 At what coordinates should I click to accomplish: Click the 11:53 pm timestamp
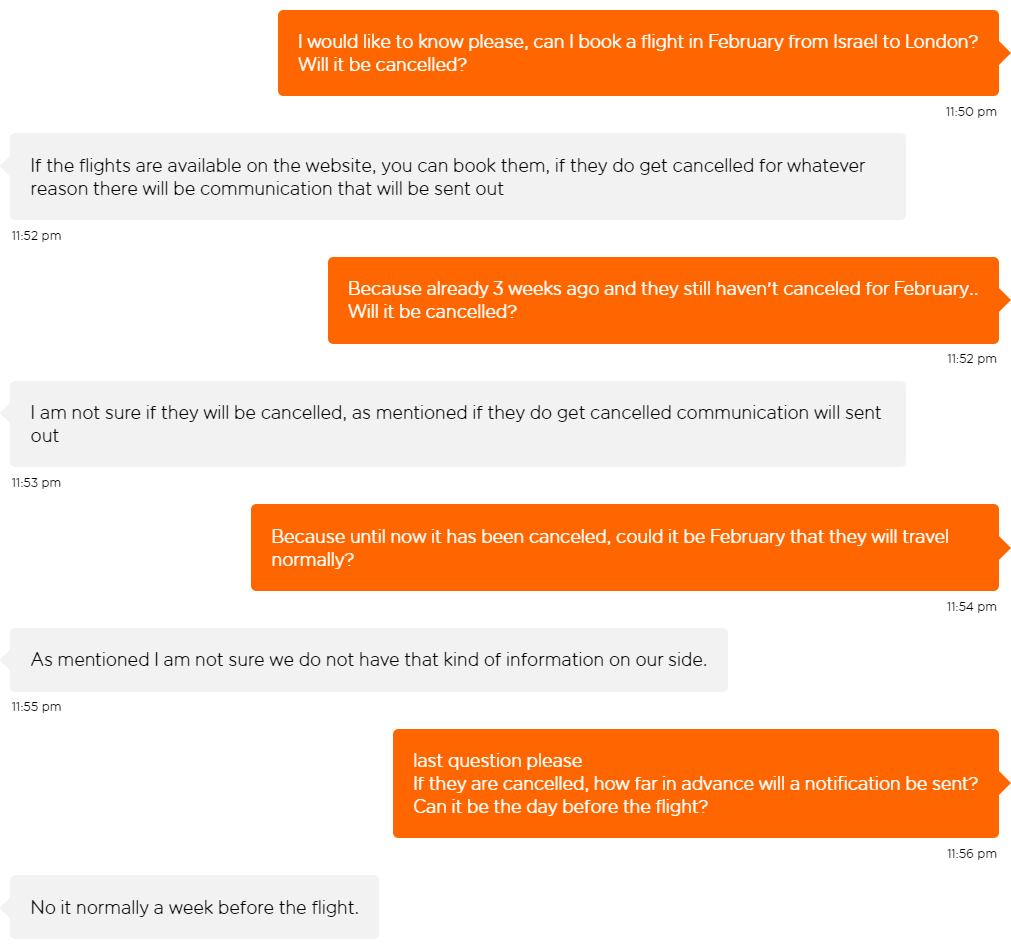[x=36, y=483]
